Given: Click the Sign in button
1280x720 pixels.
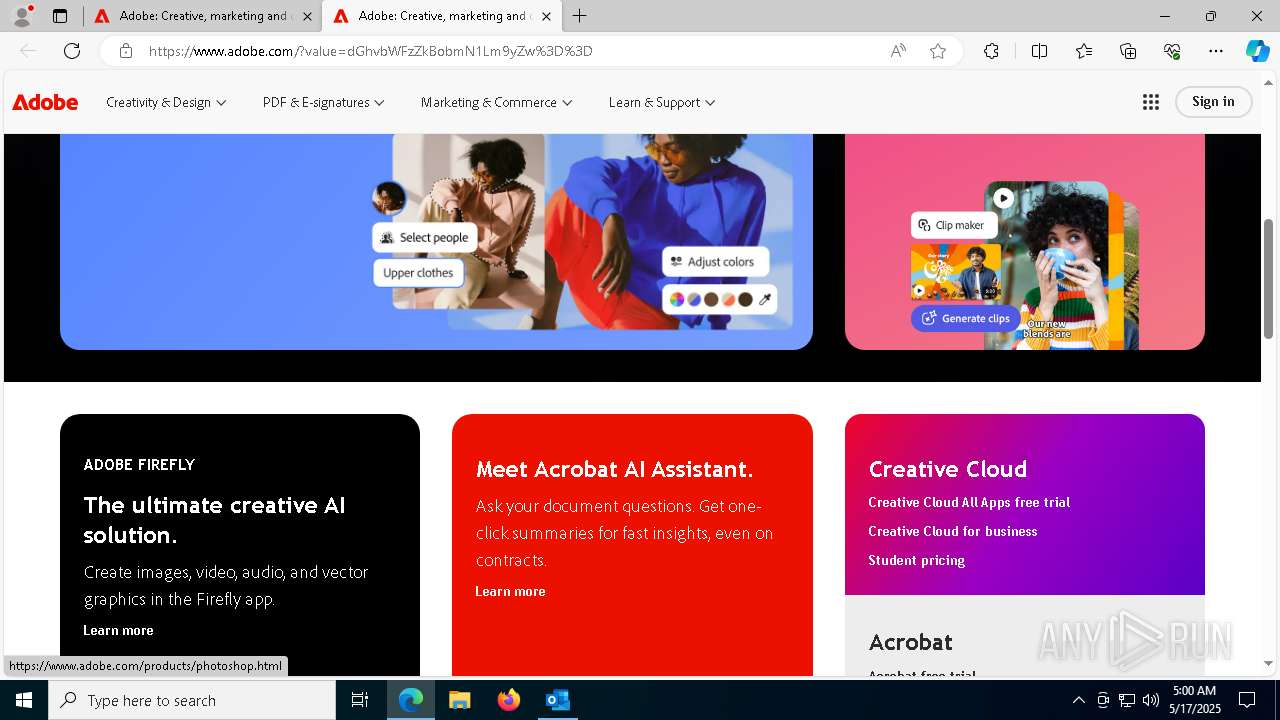Looking at the screenshot, I should pyautogui.click(x=1213, y=101).
